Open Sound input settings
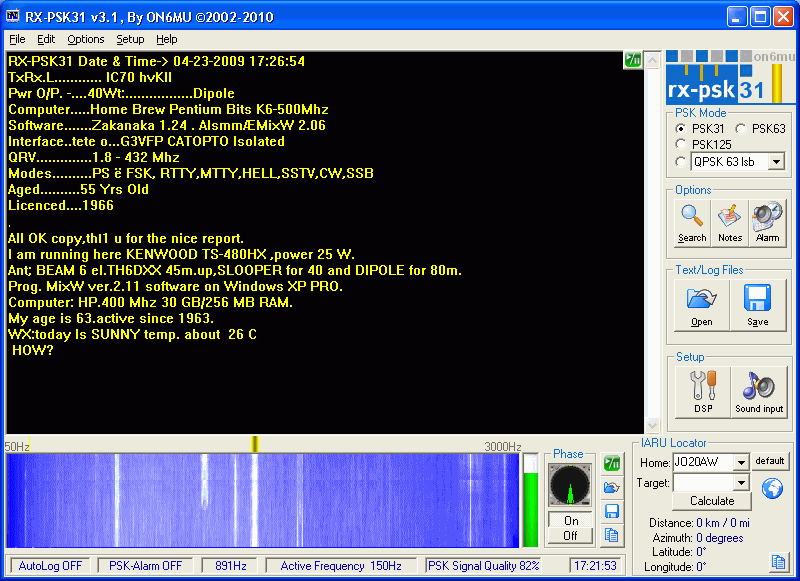This screenshot has height=581, width=800. [759, 392]
